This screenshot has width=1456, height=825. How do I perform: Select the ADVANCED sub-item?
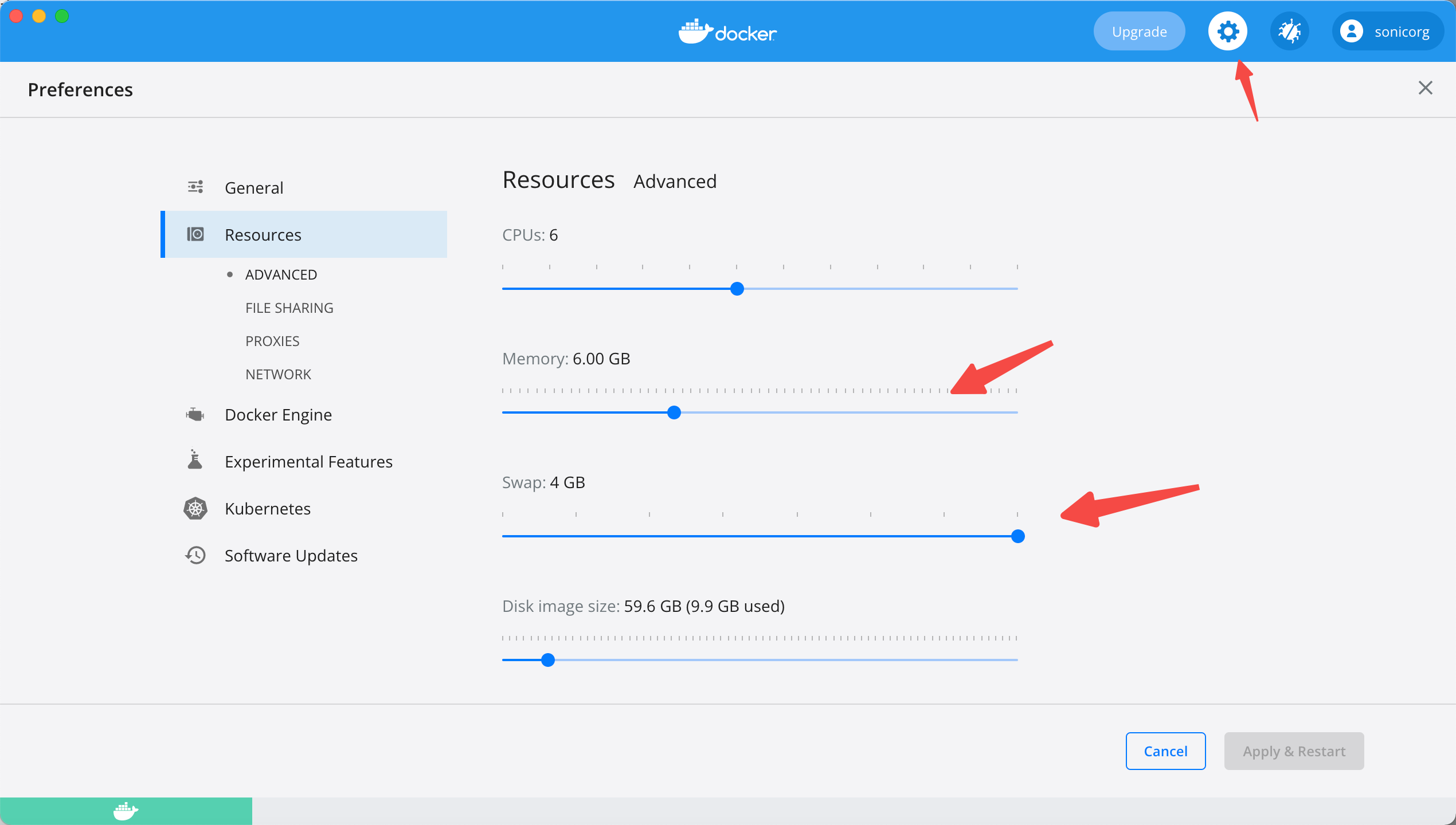[x=281, y=274]
